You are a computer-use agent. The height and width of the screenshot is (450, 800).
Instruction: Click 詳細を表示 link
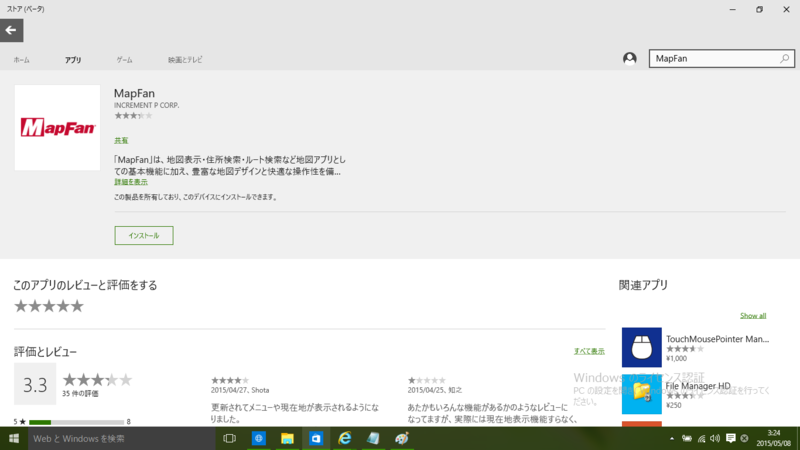coord(131,182)
